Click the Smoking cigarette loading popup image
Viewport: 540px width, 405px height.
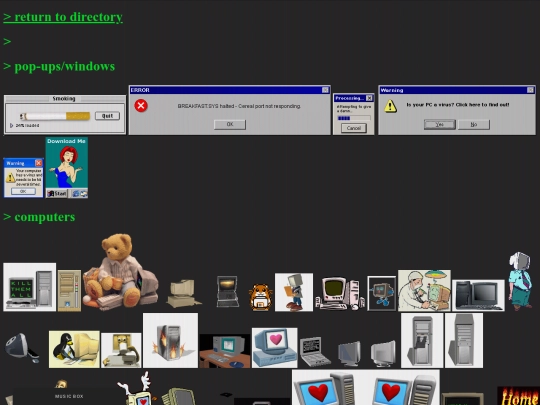coord(65,114)
